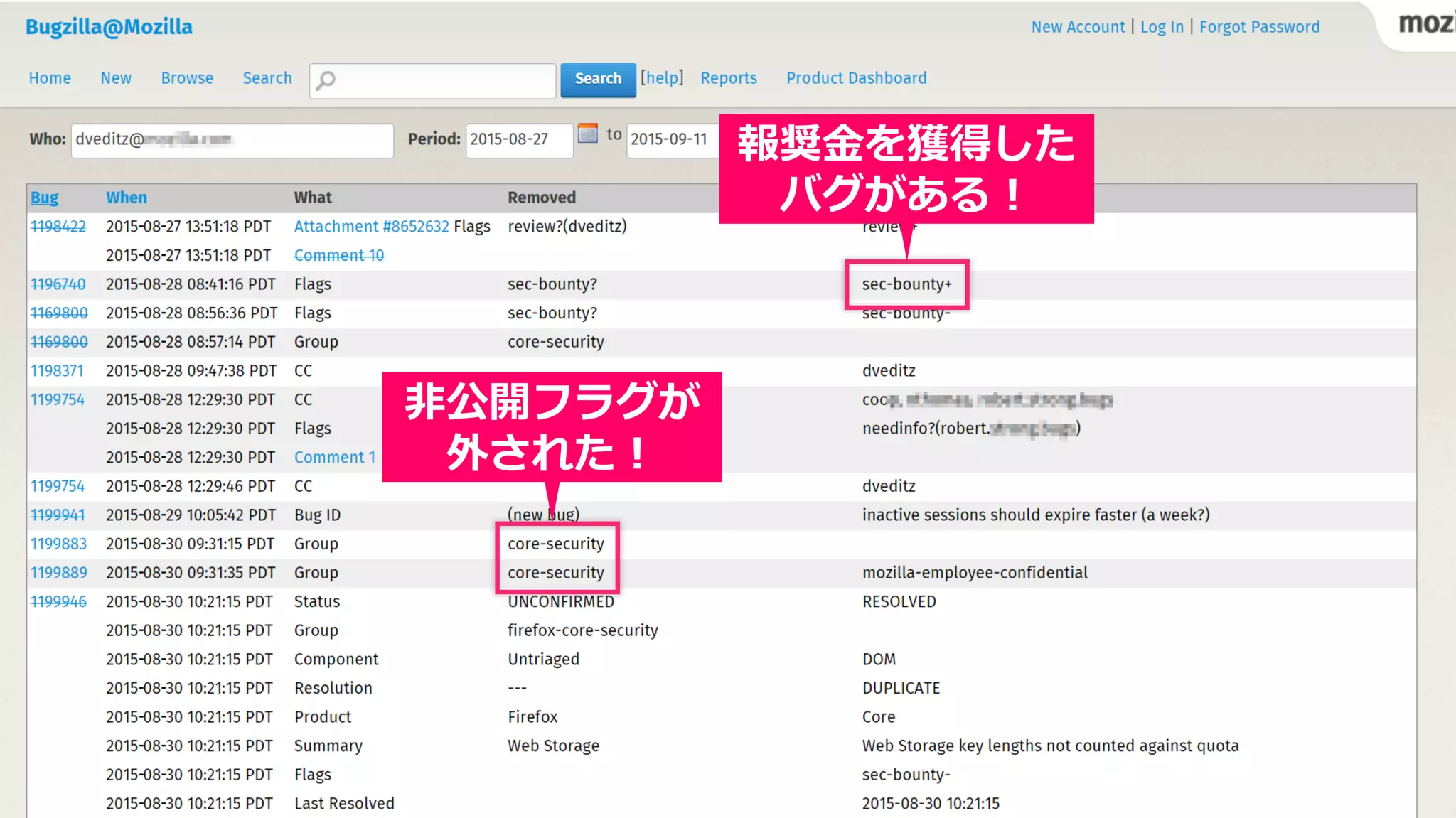Image resolution: width=1456 pixels, height=818 pixels.
Task: Click the Last Resolved field label
Action: tap(344, 804)
